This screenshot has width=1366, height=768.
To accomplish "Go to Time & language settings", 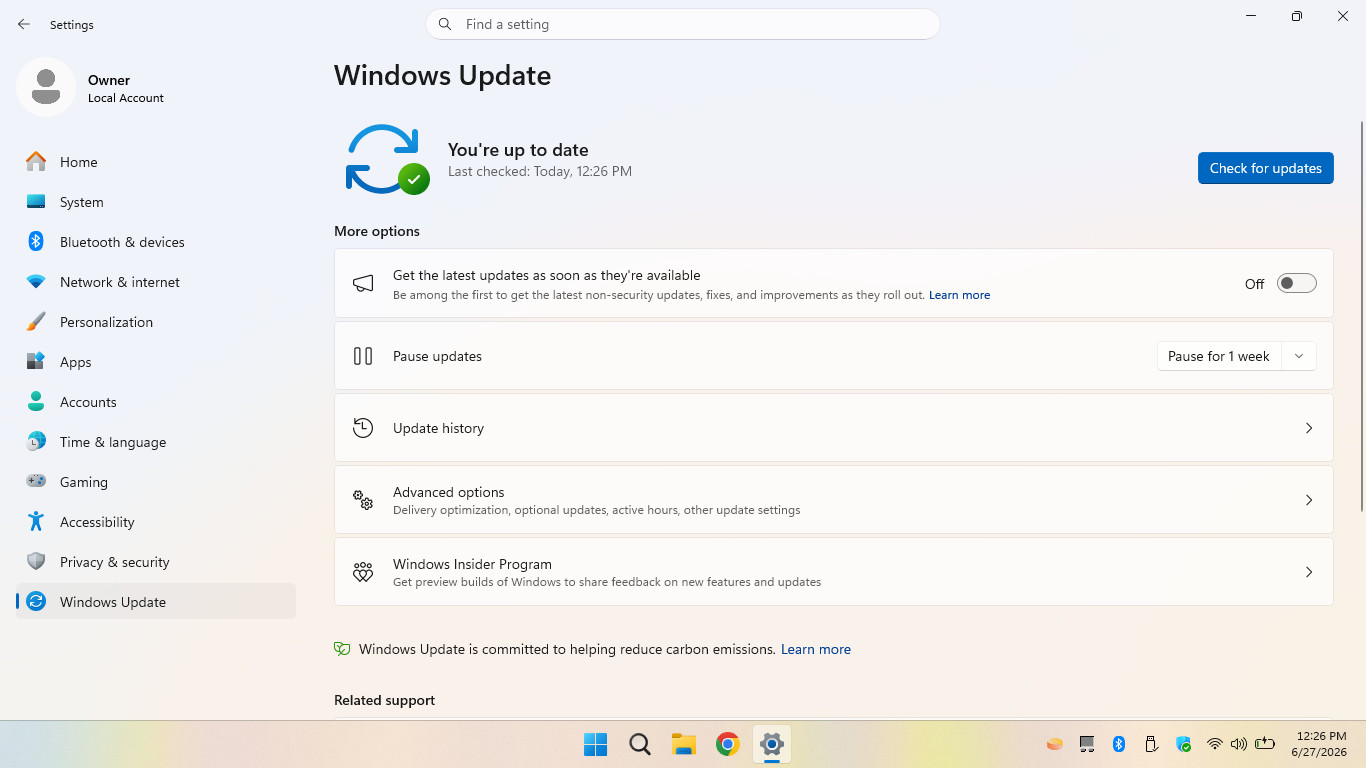I will coord(156,442).
